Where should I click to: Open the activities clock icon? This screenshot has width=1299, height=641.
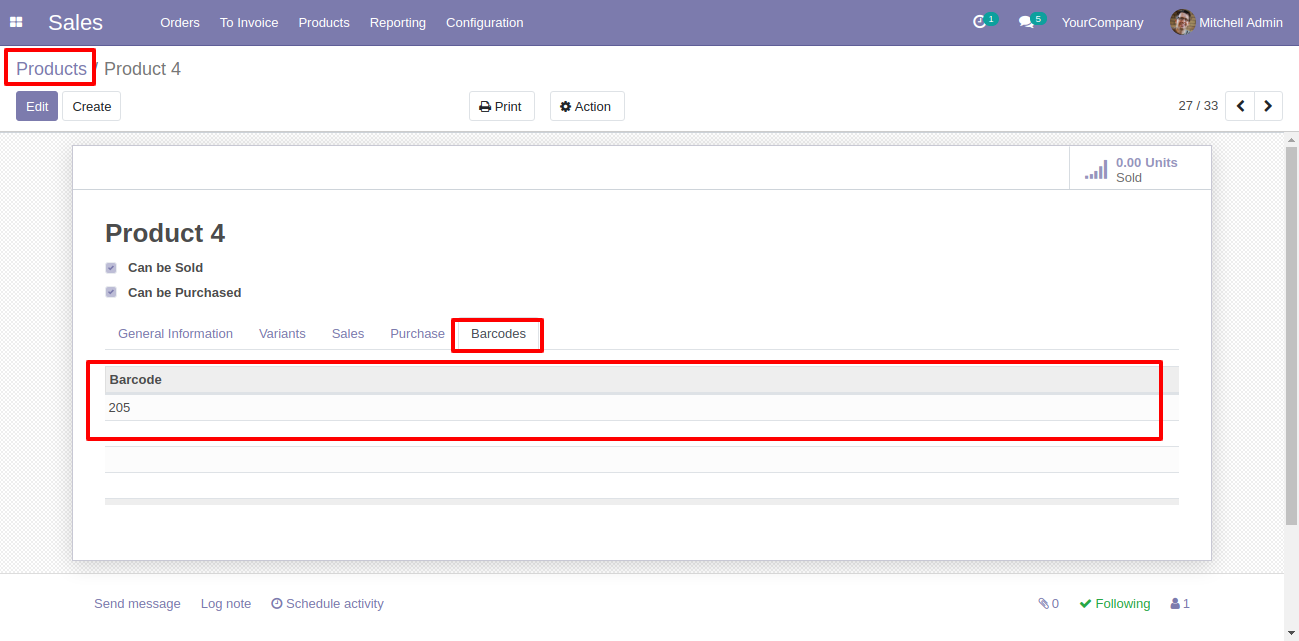click(x=980, y=22)
